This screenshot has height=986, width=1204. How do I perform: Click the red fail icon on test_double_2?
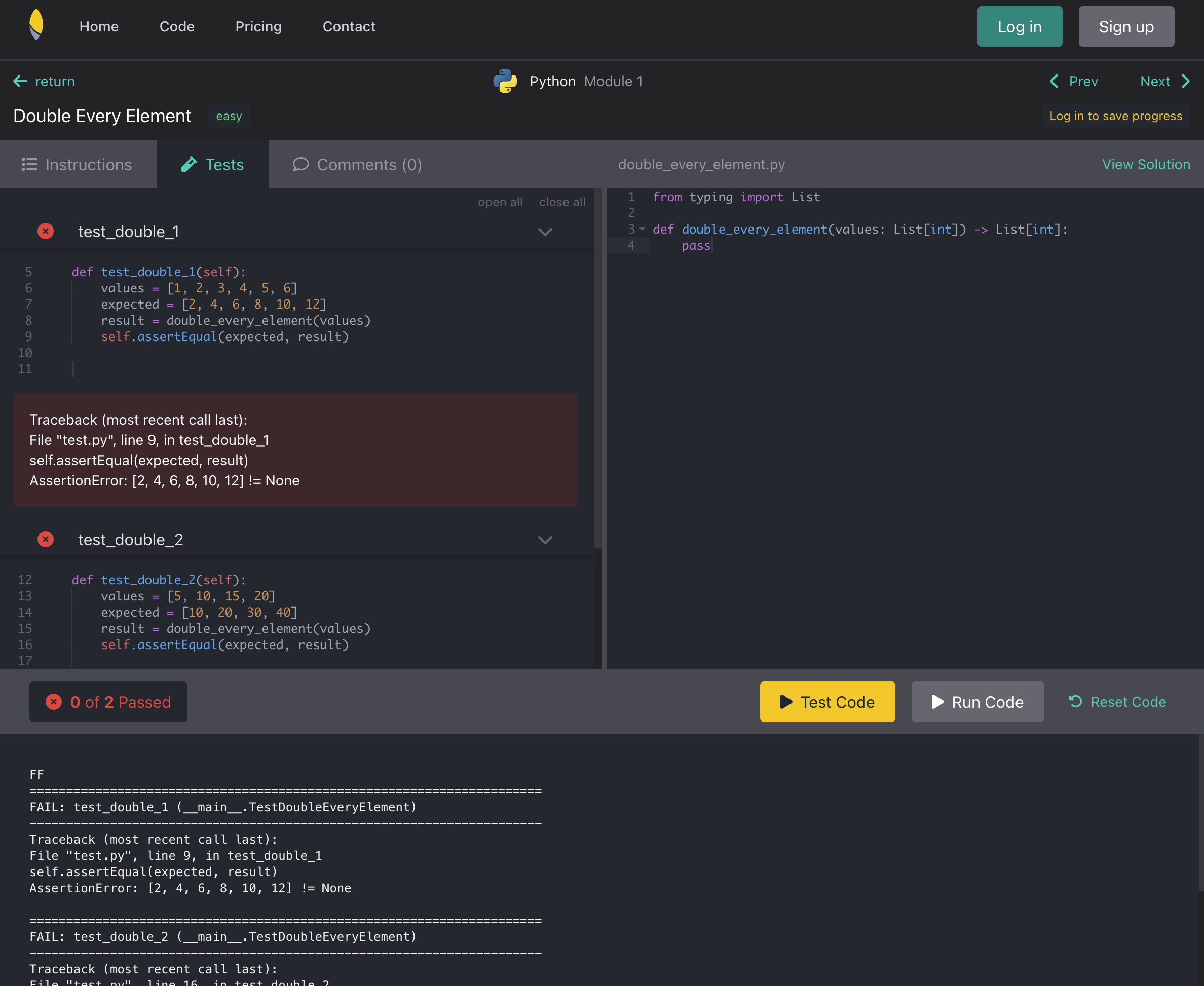(46, 539)
